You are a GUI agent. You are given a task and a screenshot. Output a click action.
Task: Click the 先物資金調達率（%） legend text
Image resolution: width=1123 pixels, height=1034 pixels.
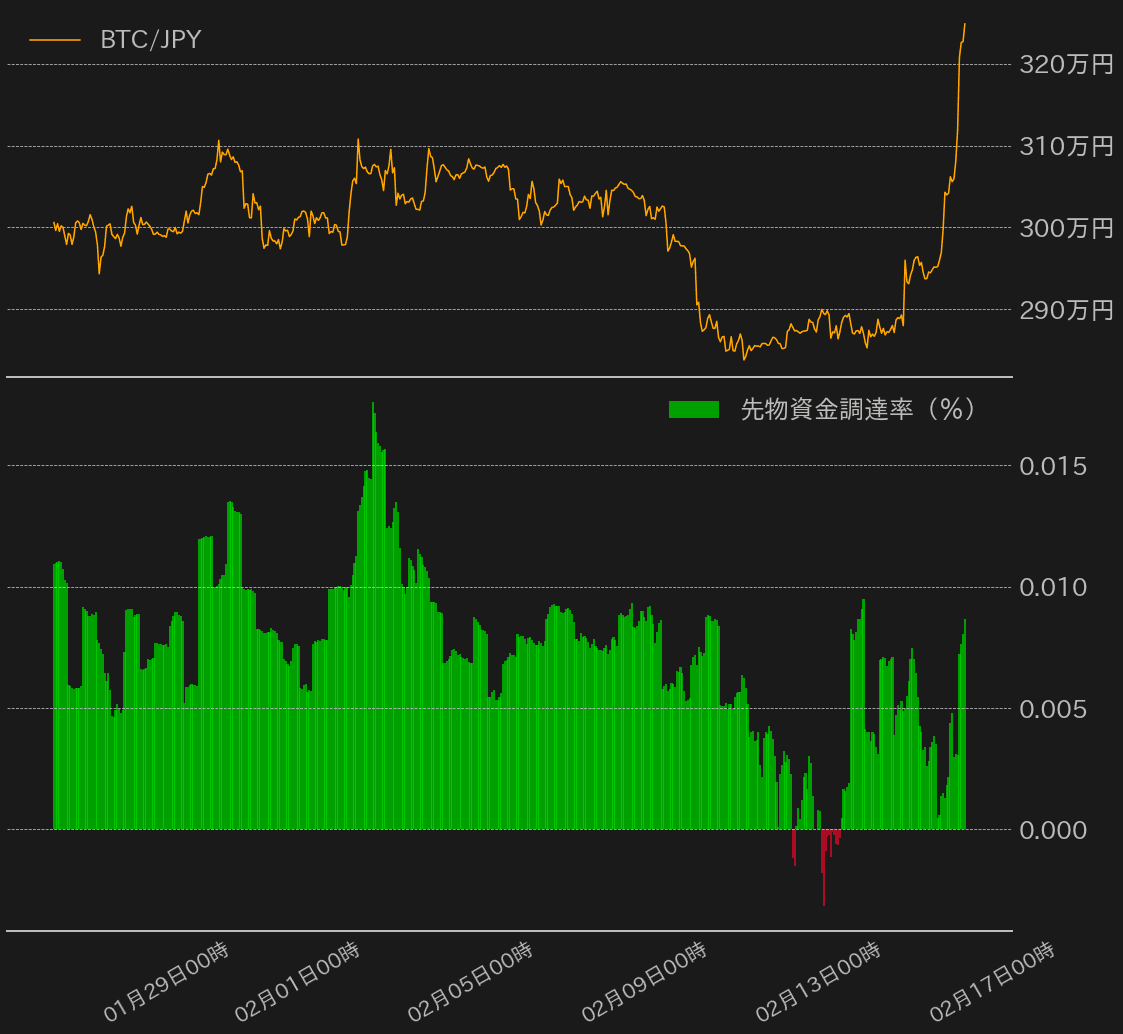(x=858, y=409)
